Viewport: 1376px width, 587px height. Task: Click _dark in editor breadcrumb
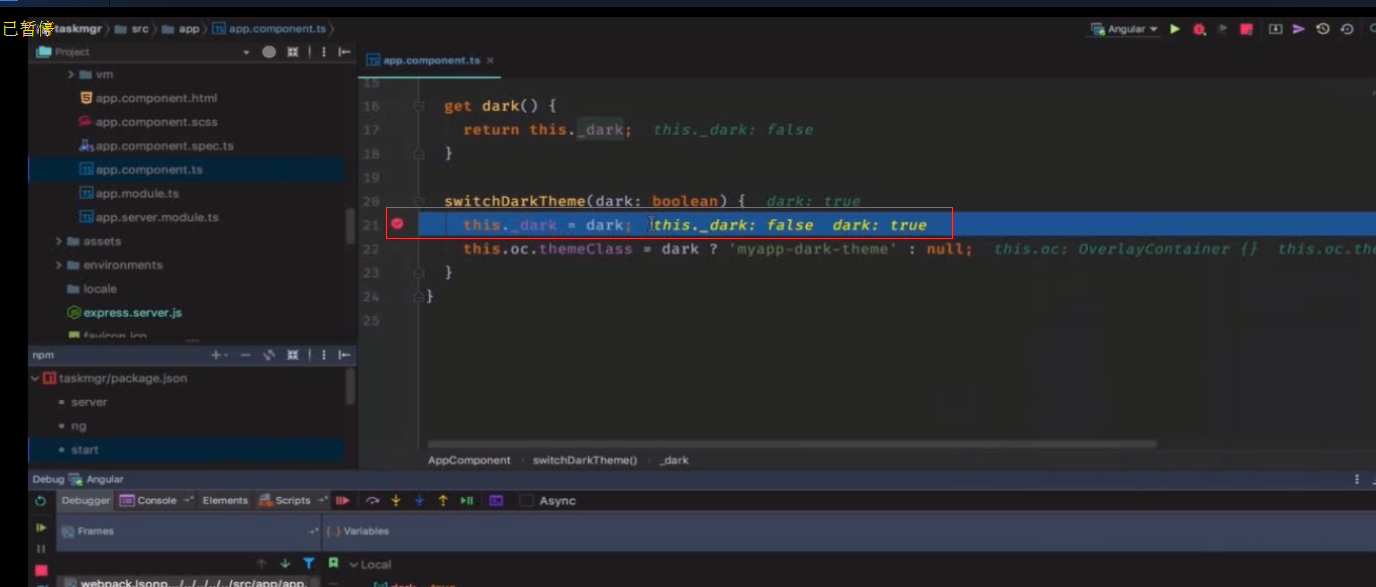pos(675,460)
